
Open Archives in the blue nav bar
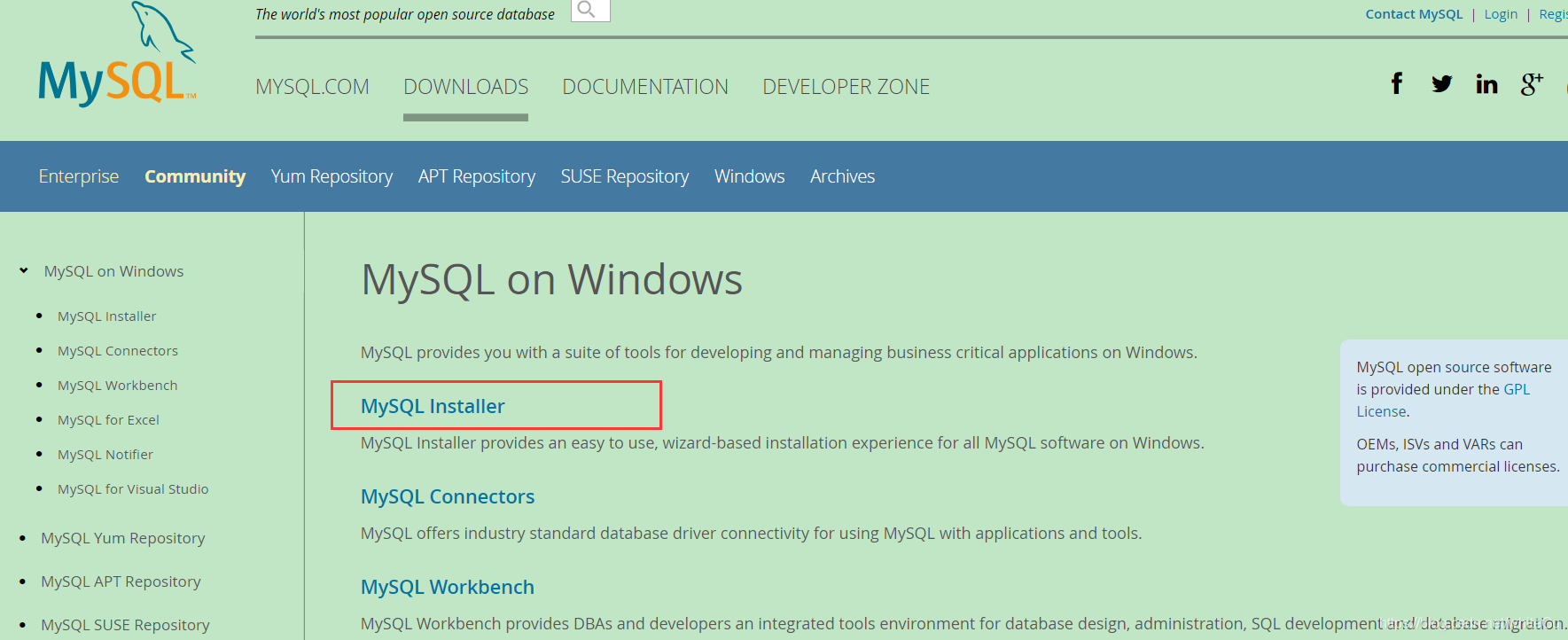[842, 176]
